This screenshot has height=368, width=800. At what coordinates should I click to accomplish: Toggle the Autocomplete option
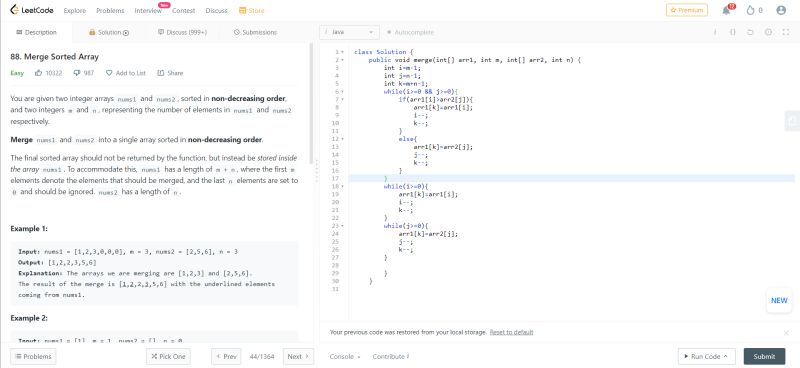tap(410, 32)
